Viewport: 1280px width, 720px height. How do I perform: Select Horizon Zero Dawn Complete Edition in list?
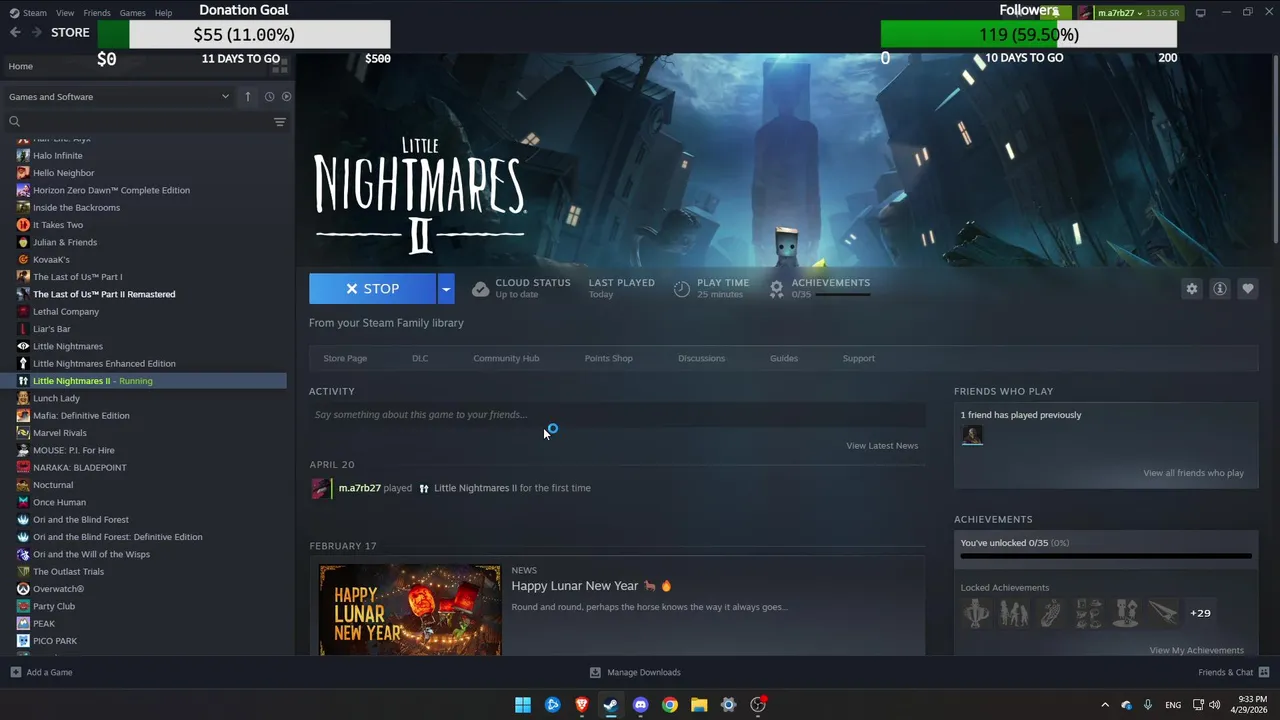[x=111, y=190]
